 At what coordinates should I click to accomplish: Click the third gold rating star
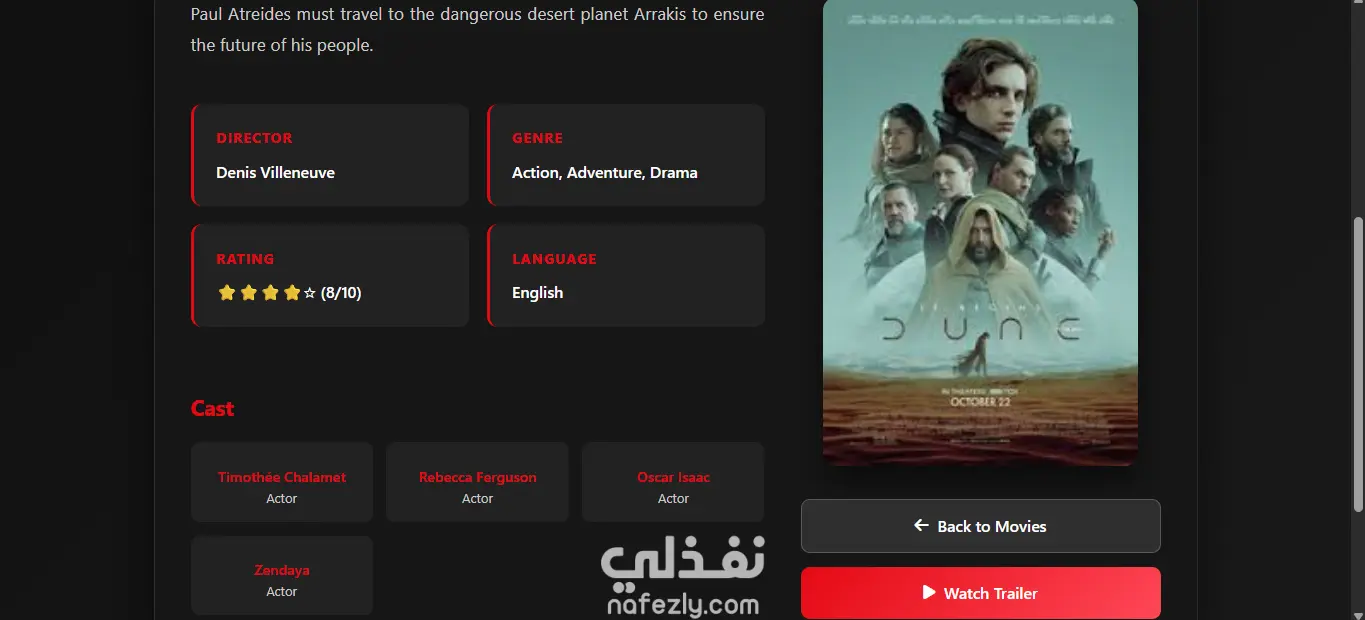[270, 293]
